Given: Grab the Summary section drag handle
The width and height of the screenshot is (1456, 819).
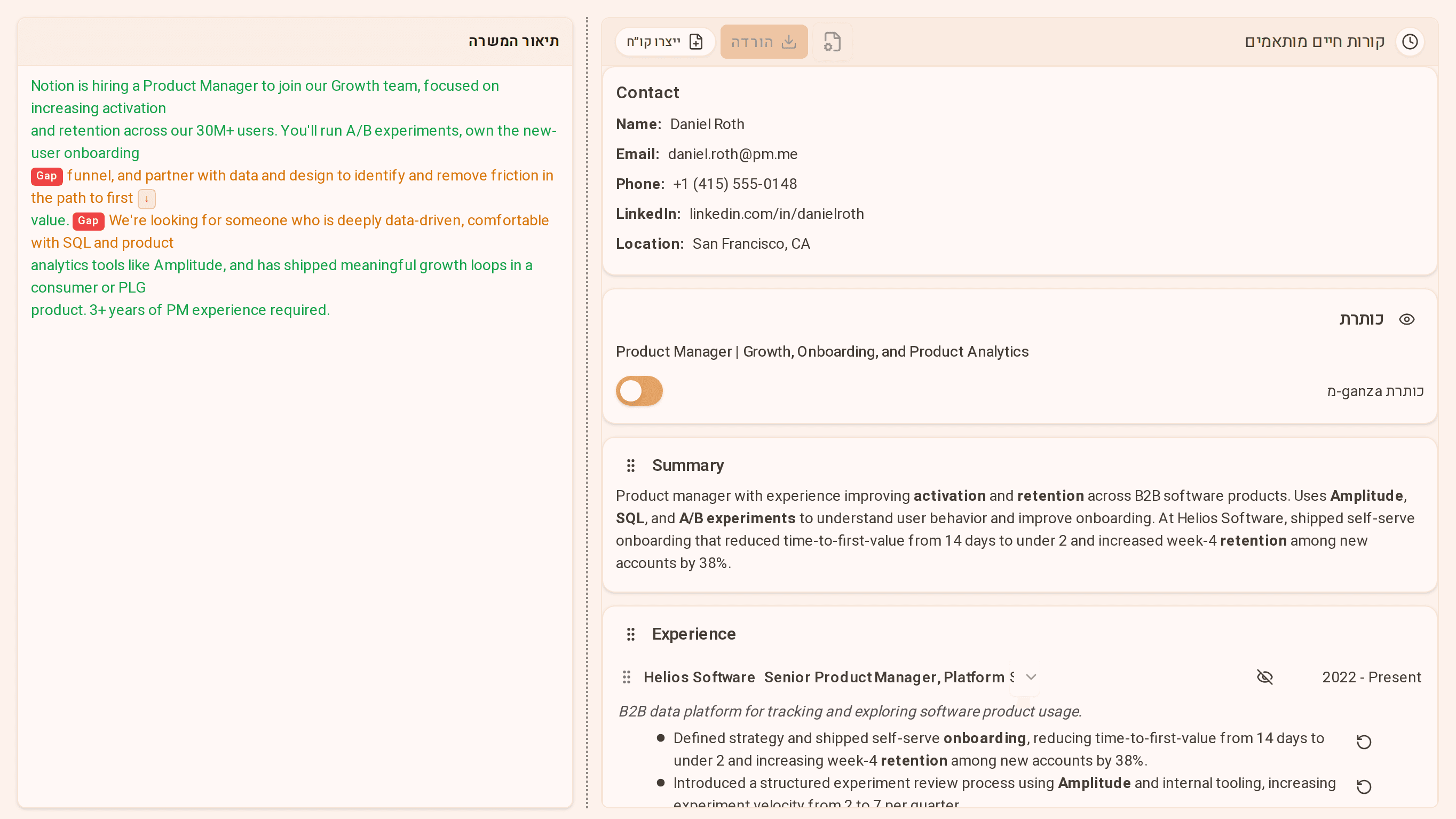Looking at the screenshot, I should [x=631, y=465].
